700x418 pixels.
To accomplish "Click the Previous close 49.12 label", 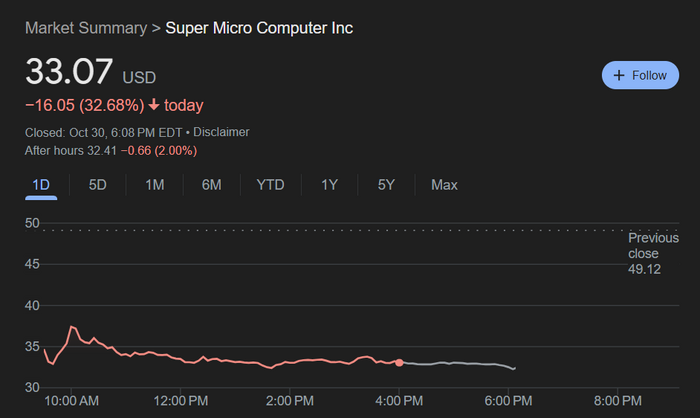I will pos(653,253).
